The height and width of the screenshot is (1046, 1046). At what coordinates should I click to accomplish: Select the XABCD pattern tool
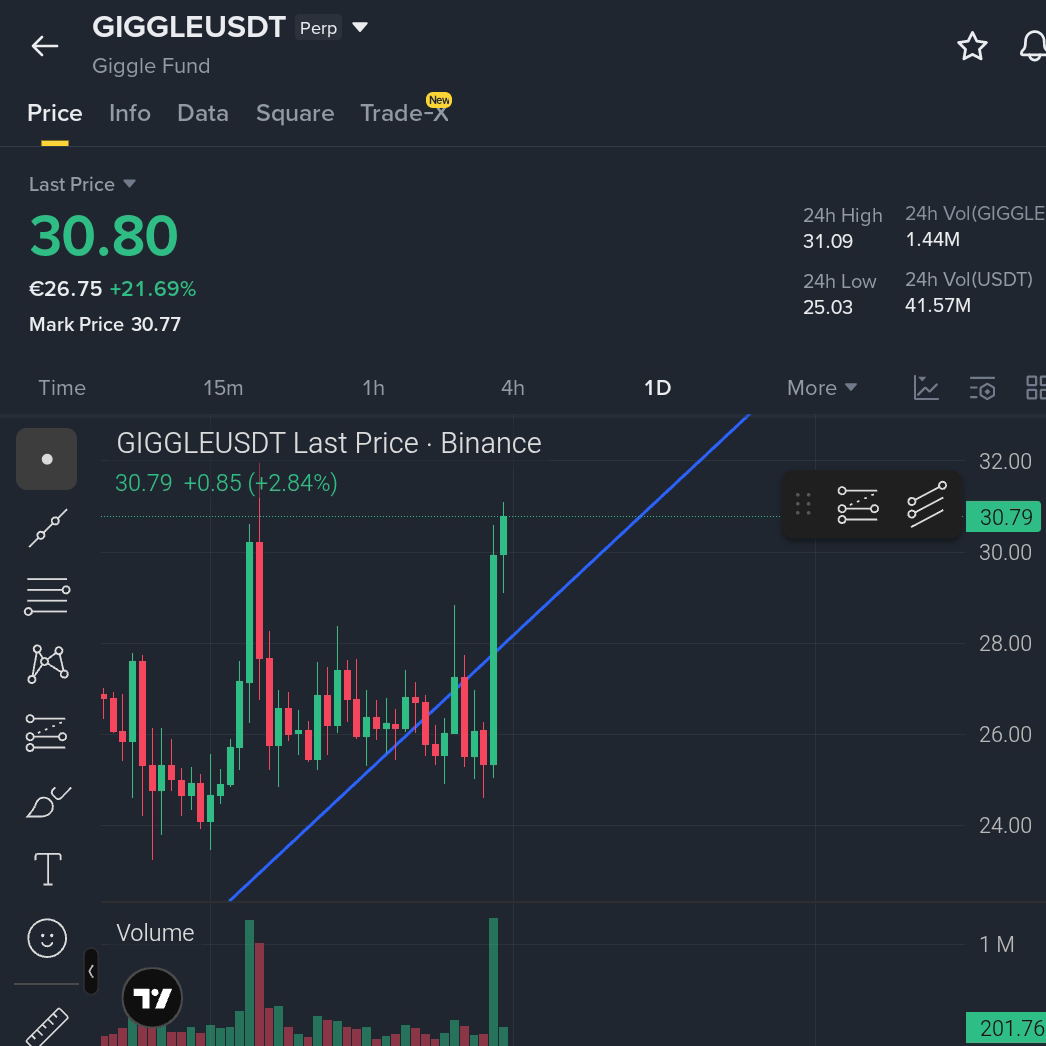[x=47, y=664]
